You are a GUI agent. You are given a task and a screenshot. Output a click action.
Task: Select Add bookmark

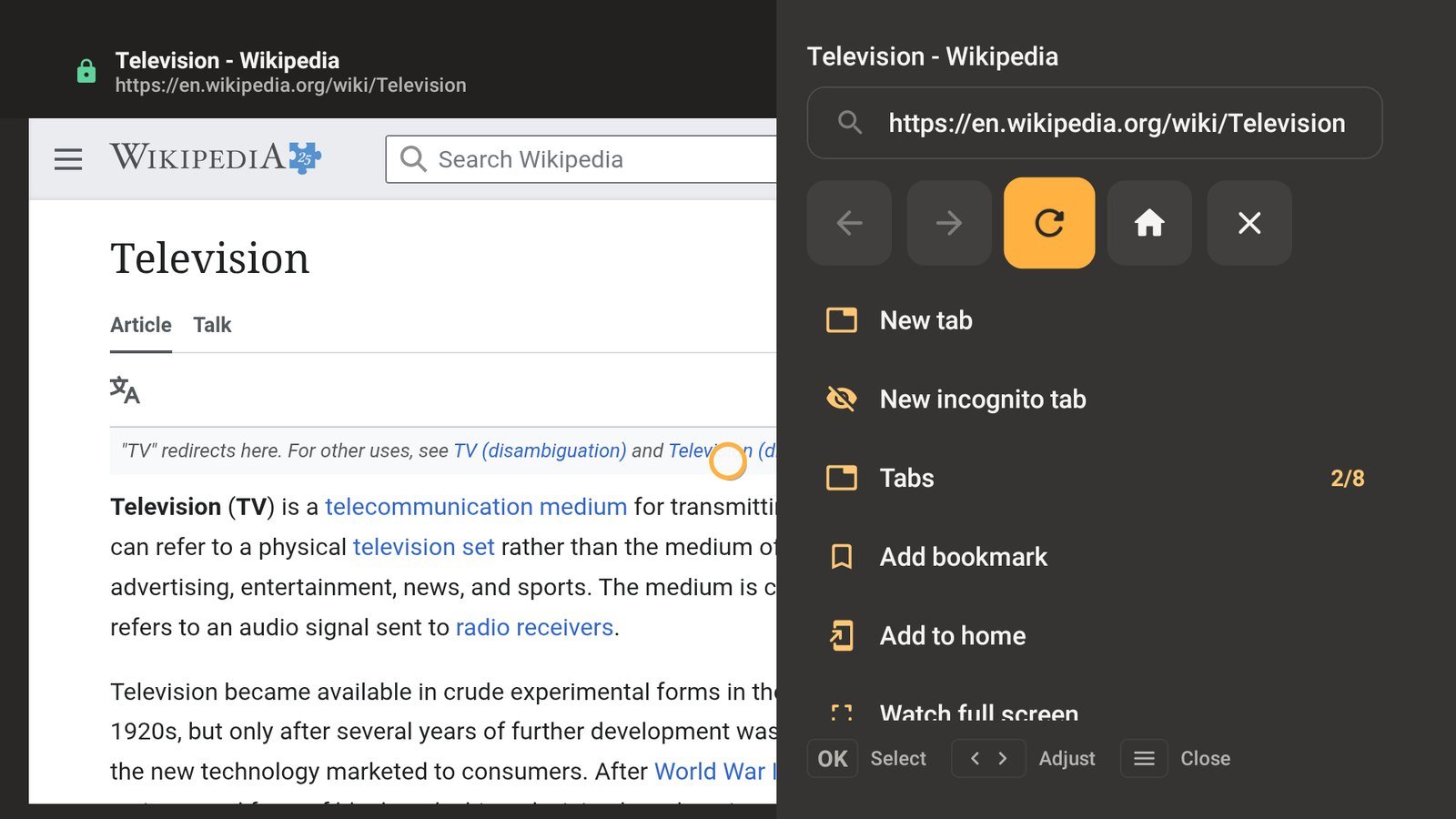coord(1095,557)
